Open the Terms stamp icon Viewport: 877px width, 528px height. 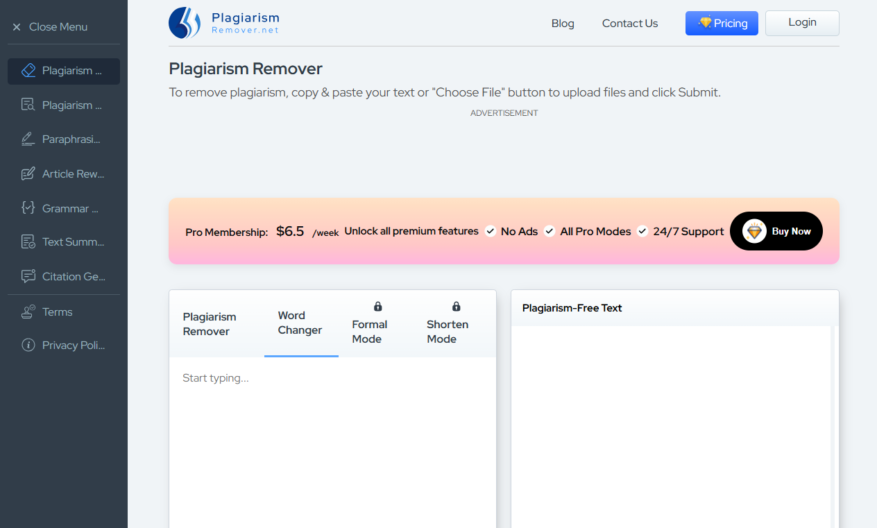click(28, 312)
